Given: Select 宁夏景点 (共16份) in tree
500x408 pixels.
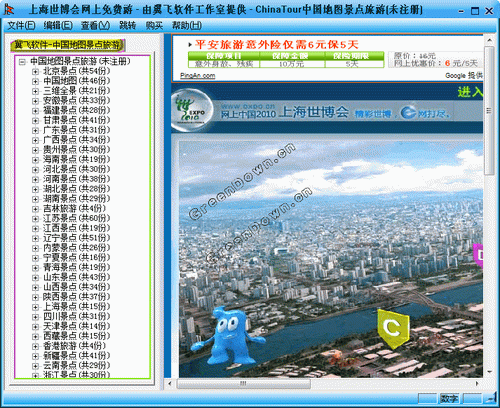Looking at the screenshot, I should (76, 258).
